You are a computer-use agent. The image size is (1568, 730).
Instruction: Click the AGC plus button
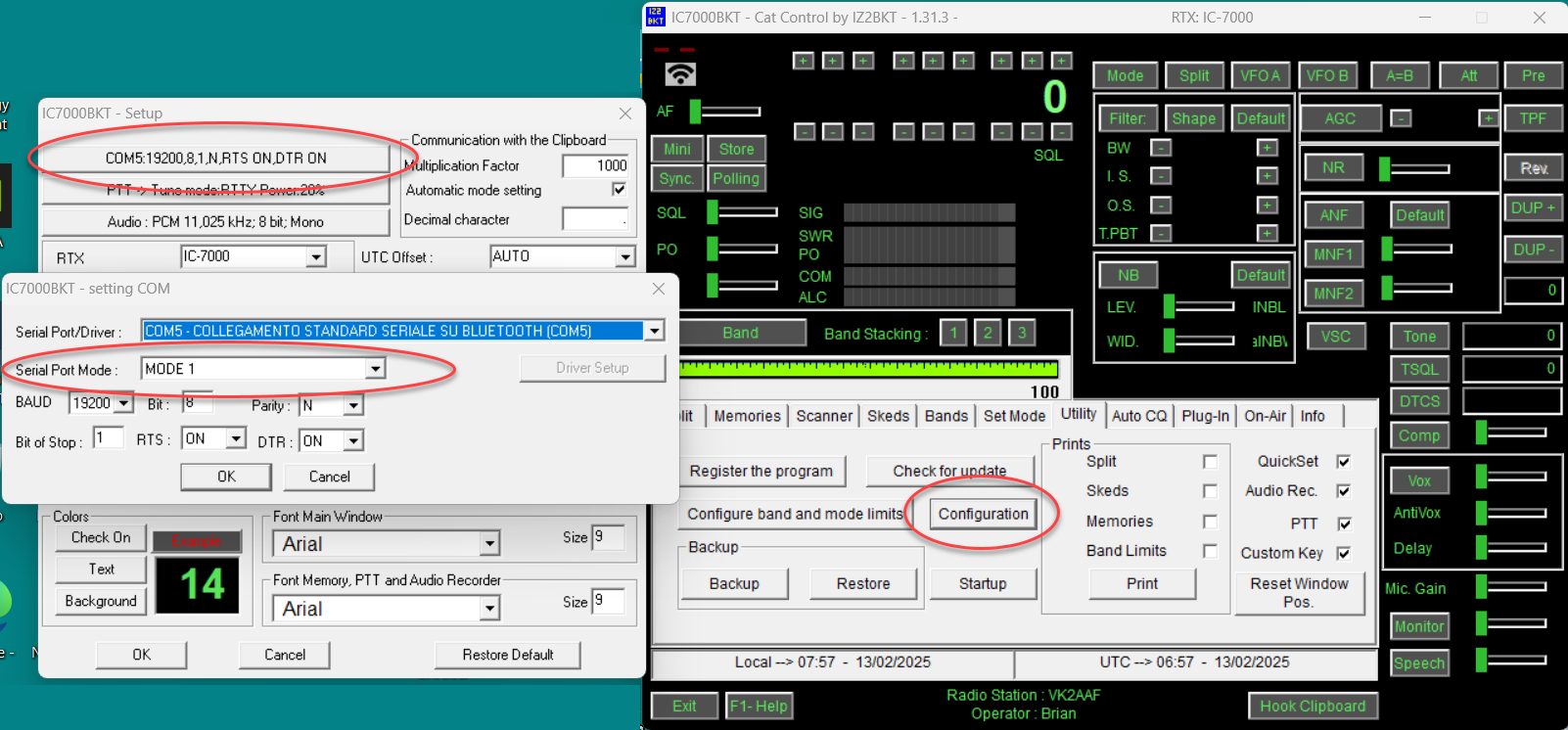(x=1488, y=118)
